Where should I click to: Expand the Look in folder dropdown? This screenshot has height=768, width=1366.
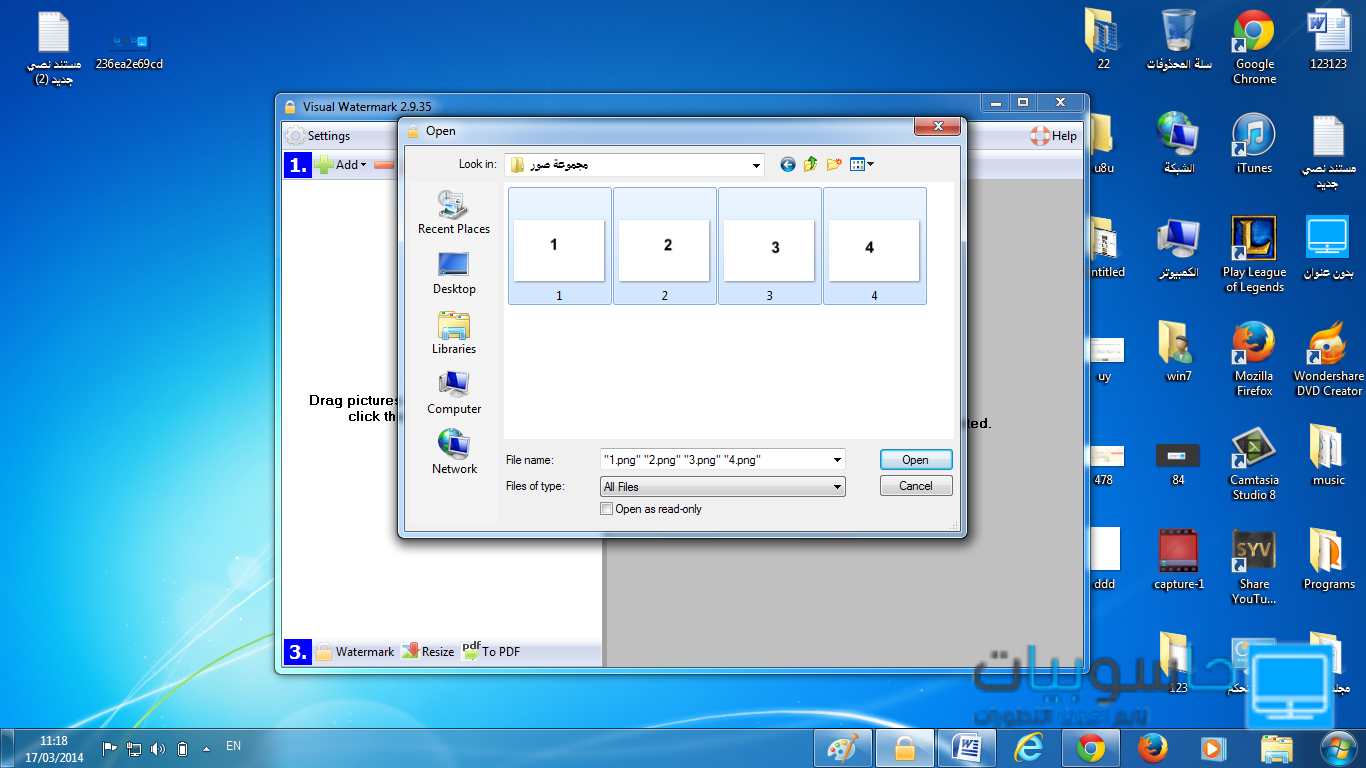(x=756, y=164)
